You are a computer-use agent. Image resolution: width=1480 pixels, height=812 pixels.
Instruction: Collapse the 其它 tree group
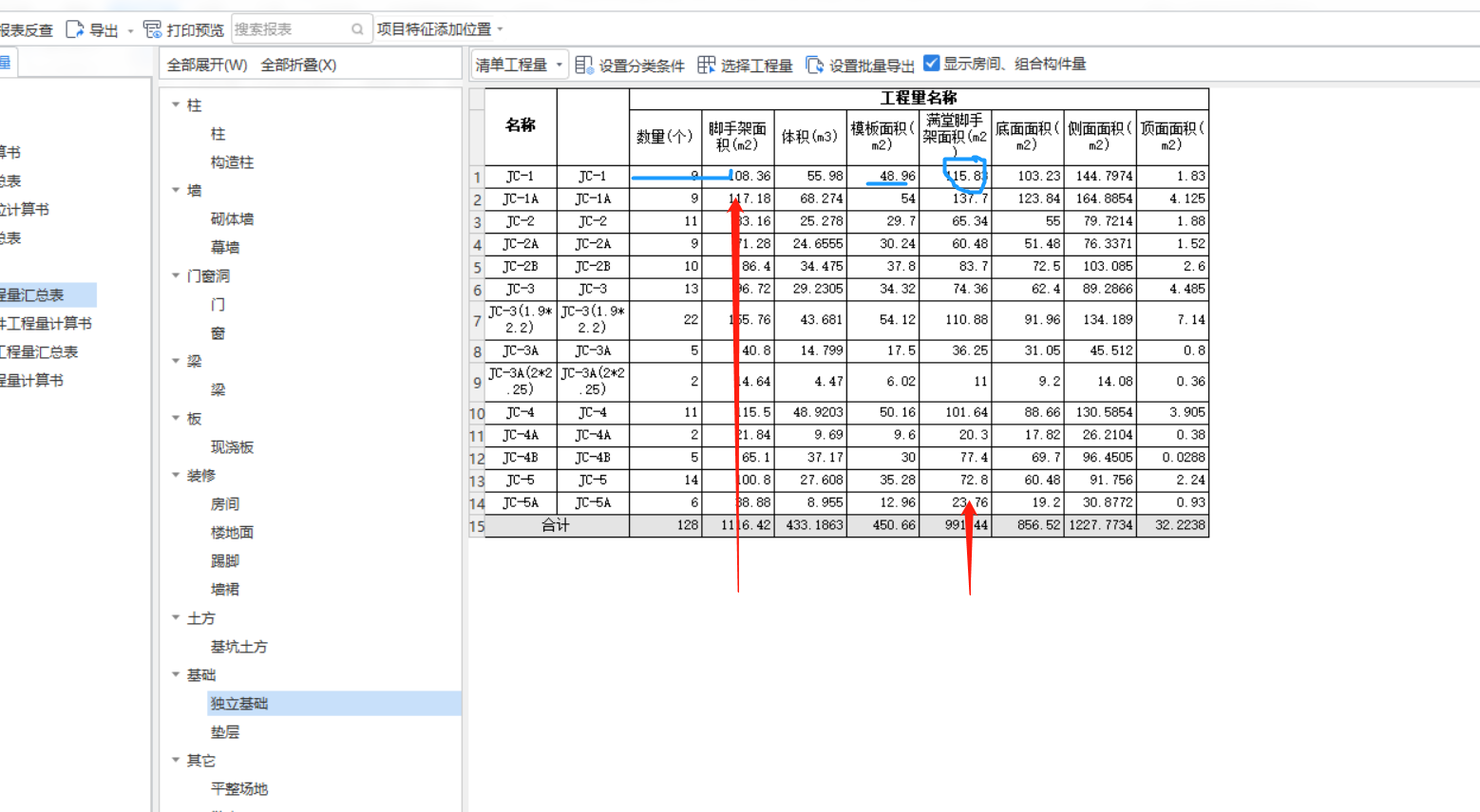[x=176, y=760]
